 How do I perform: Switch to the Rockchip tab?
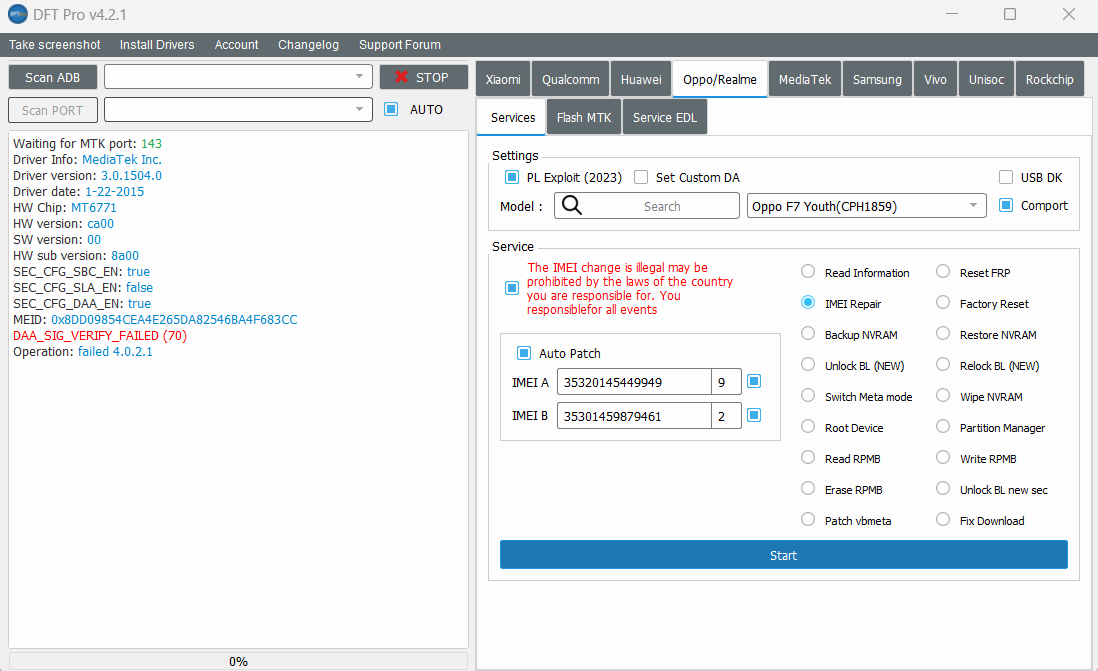point(1049,79)
